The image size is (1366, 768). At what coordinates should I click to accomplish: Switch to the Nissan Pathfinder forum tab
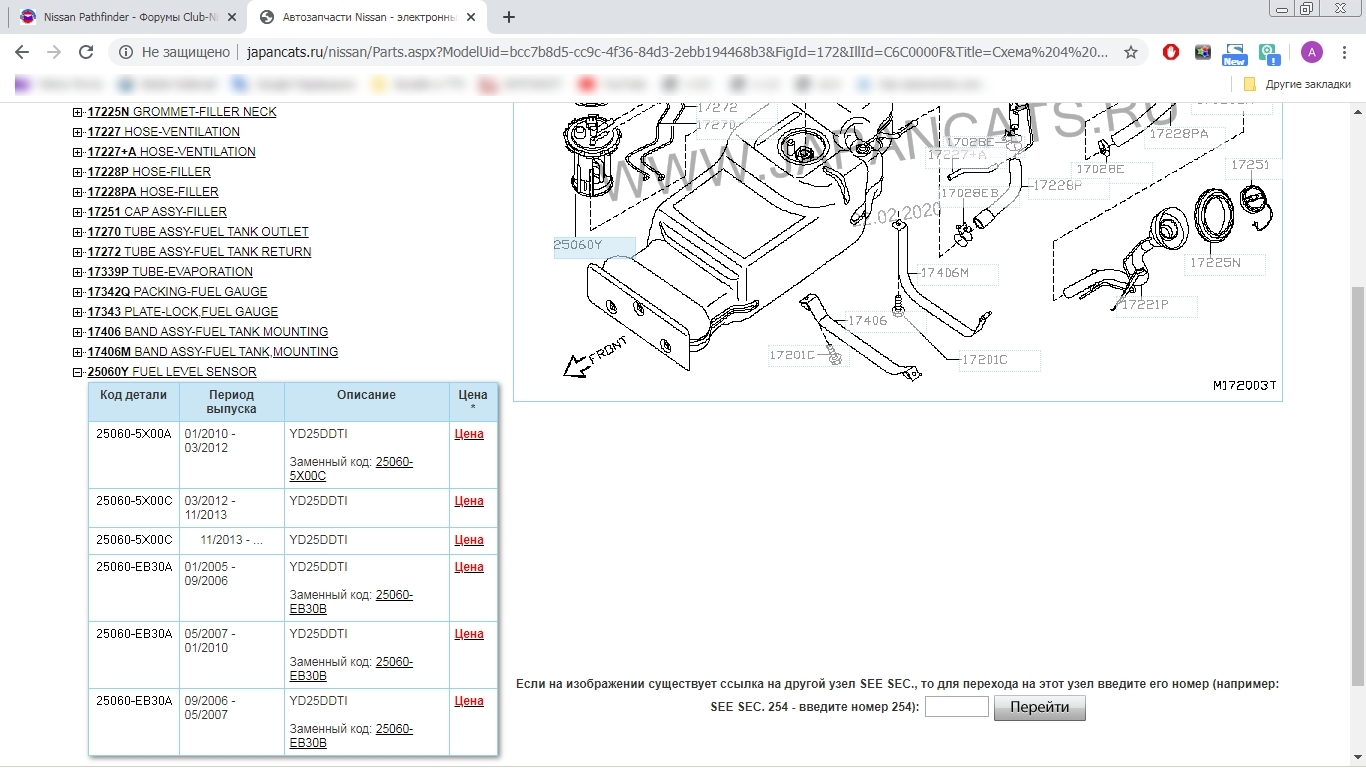coord(125,17)
